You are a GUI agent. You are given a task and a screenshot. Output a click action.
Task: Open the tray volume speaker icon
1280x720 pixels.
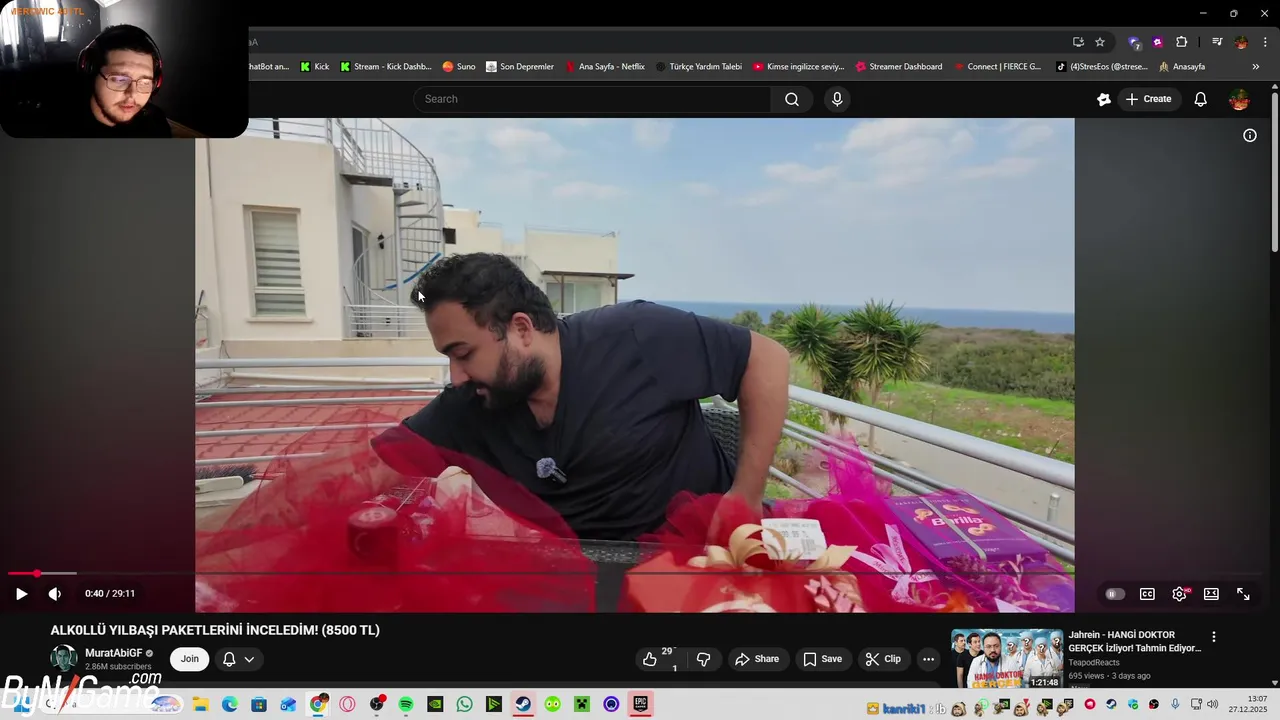tap(1212, 705)
